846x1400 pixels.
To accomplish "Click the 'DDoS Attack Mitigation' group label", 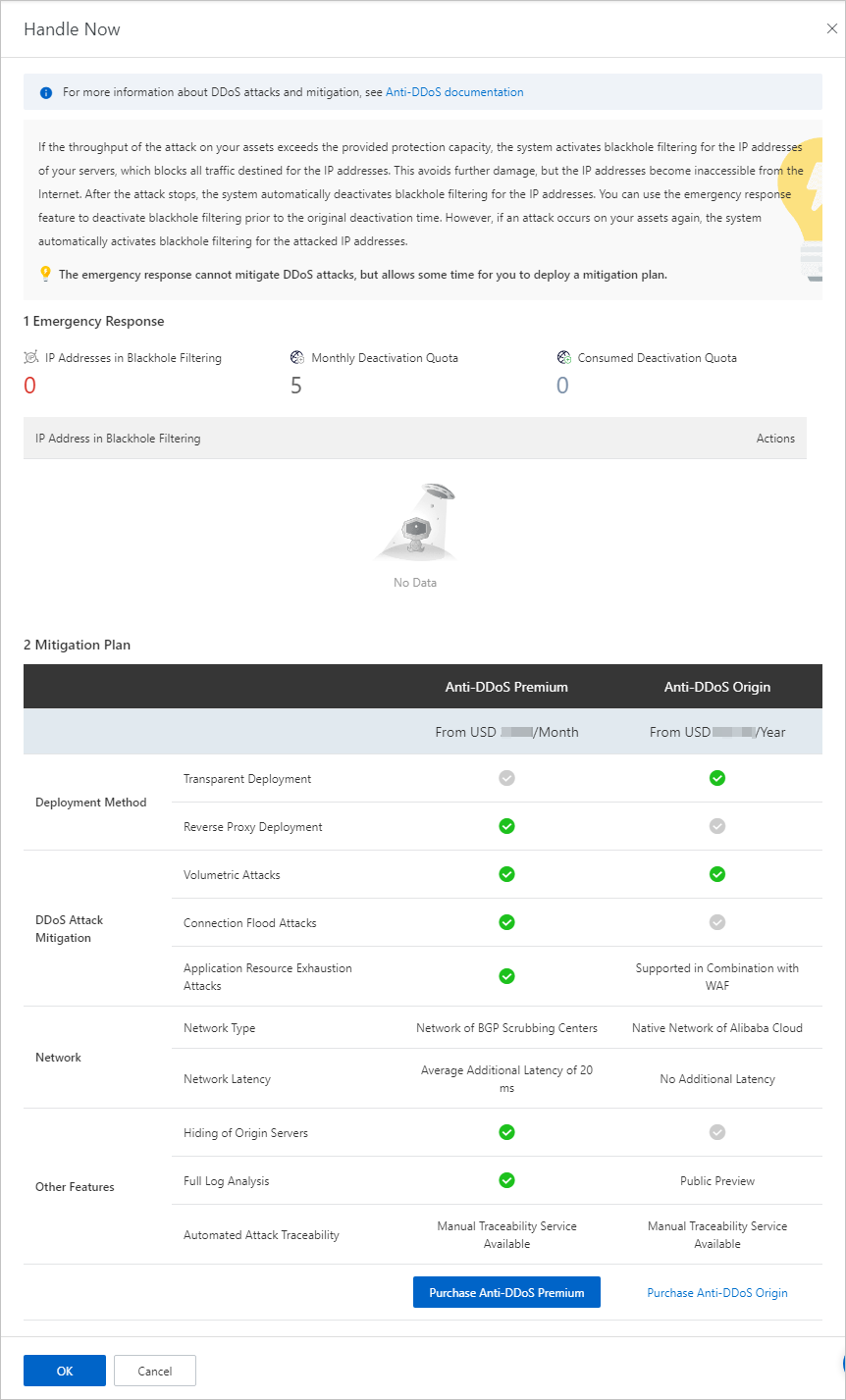I will click(70, 929).
